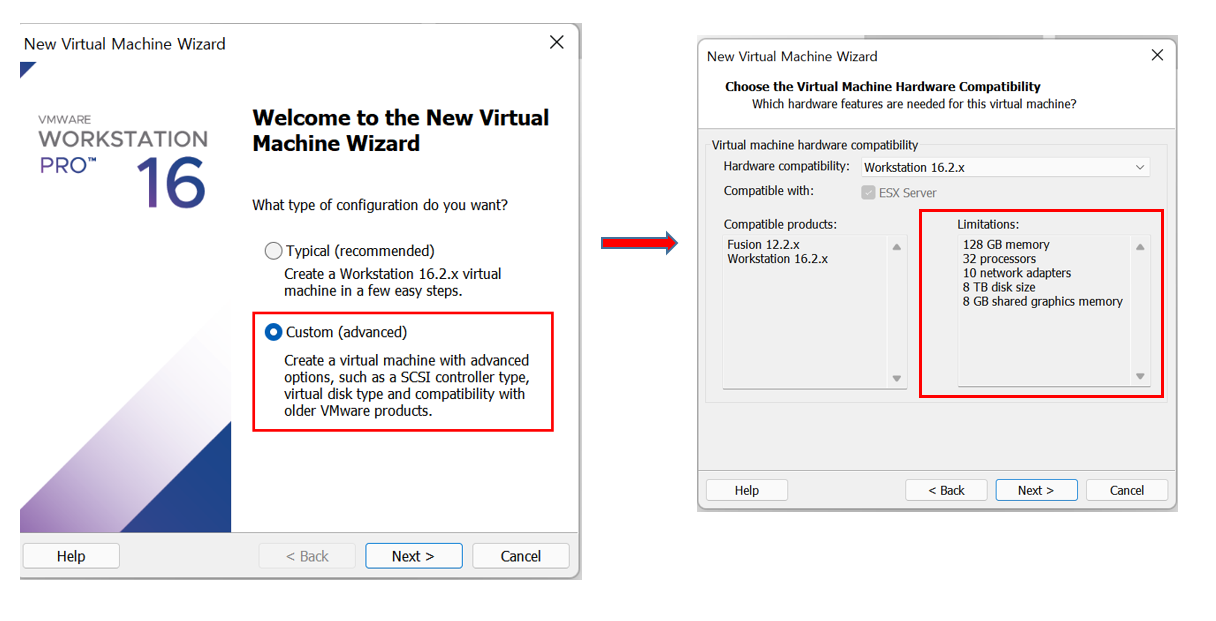This screenshot has height=621, width=1216.
Task: Click the Compatible products list scroll-up arrow
Action: tap(897, 247)
